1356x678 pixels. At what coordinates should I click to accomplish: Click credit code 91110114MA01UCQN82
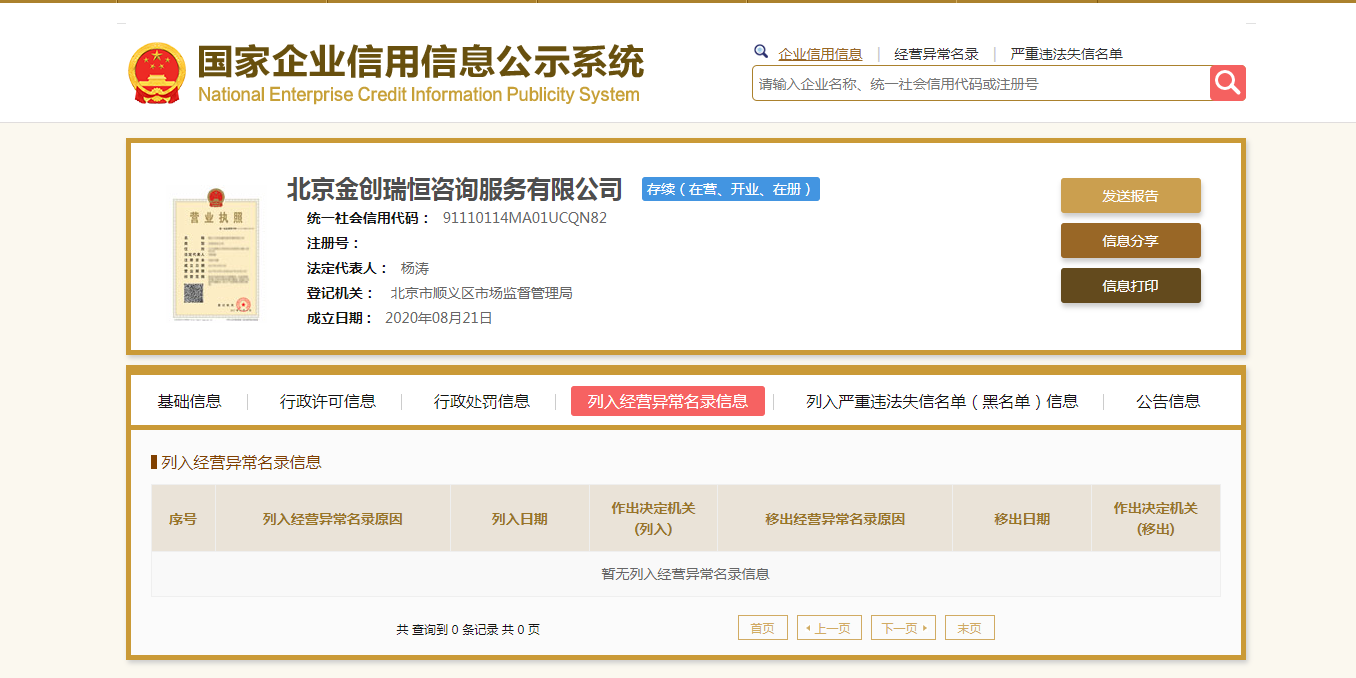525,218
